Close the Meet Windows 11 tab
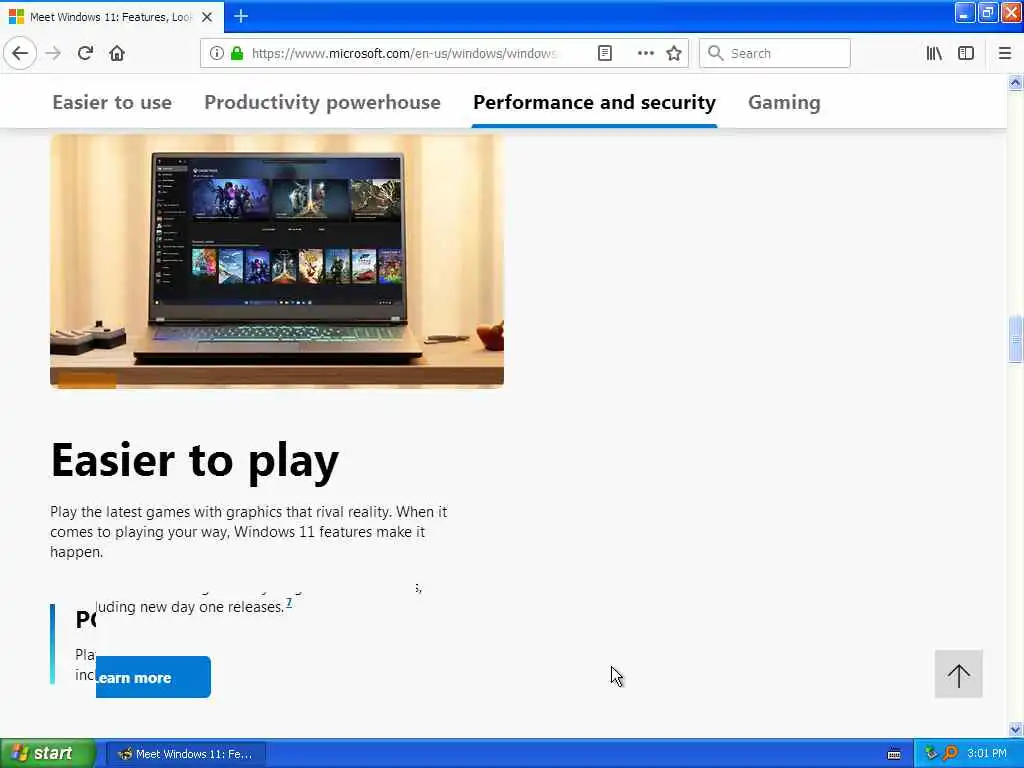Screen dimensions: 1024x768 (207, 17)
